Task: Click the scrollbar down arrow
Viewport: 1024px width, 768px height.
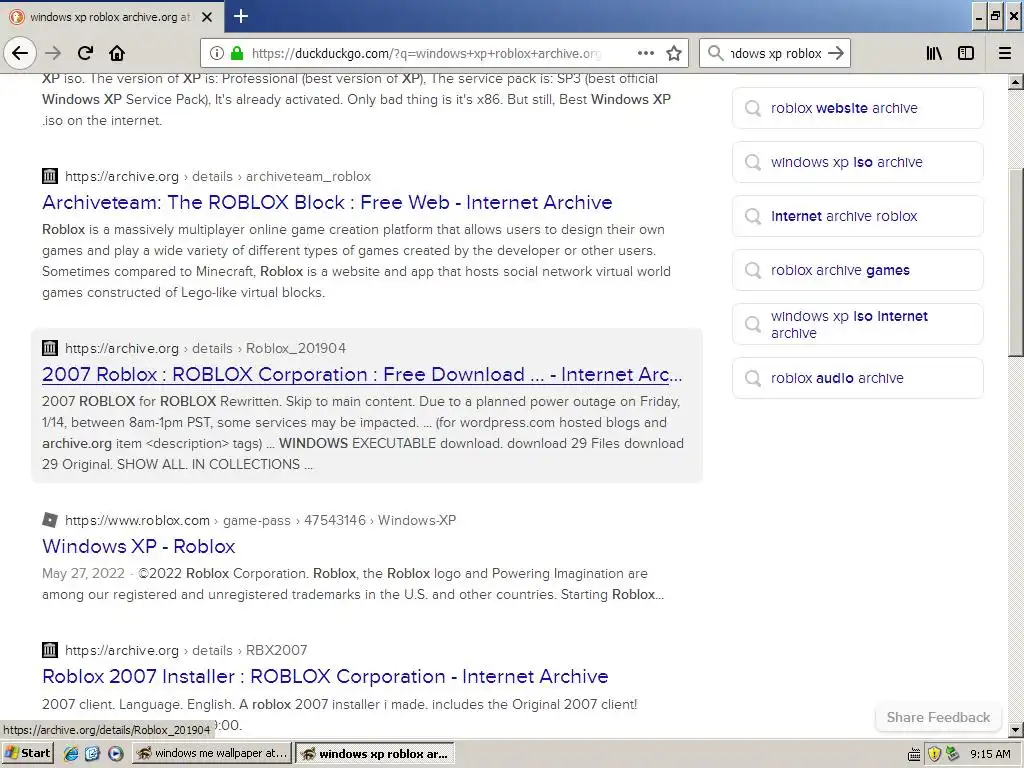Action: (x=1016, y=729)
